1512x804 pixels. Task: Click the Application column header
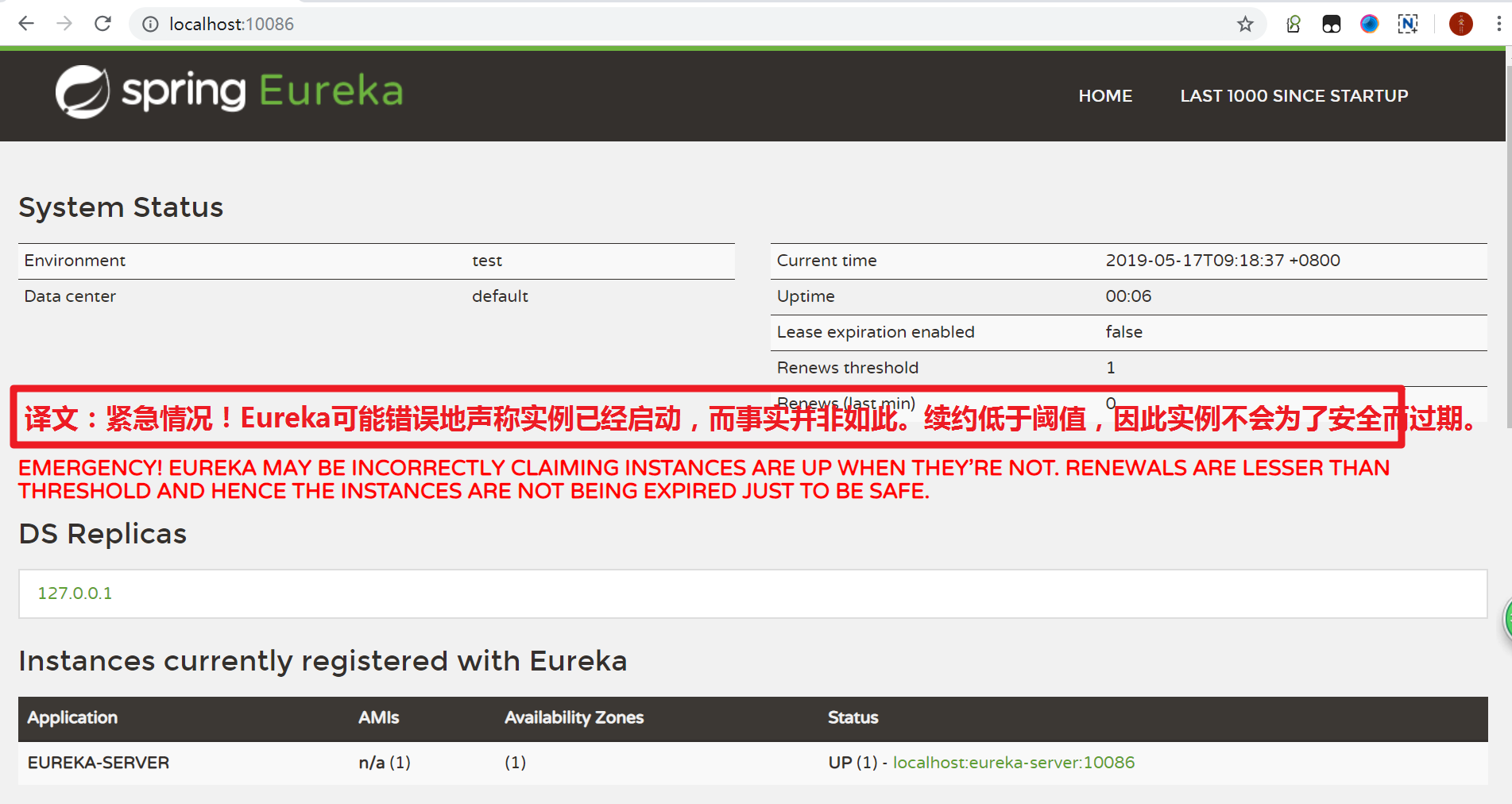point(72,718)
